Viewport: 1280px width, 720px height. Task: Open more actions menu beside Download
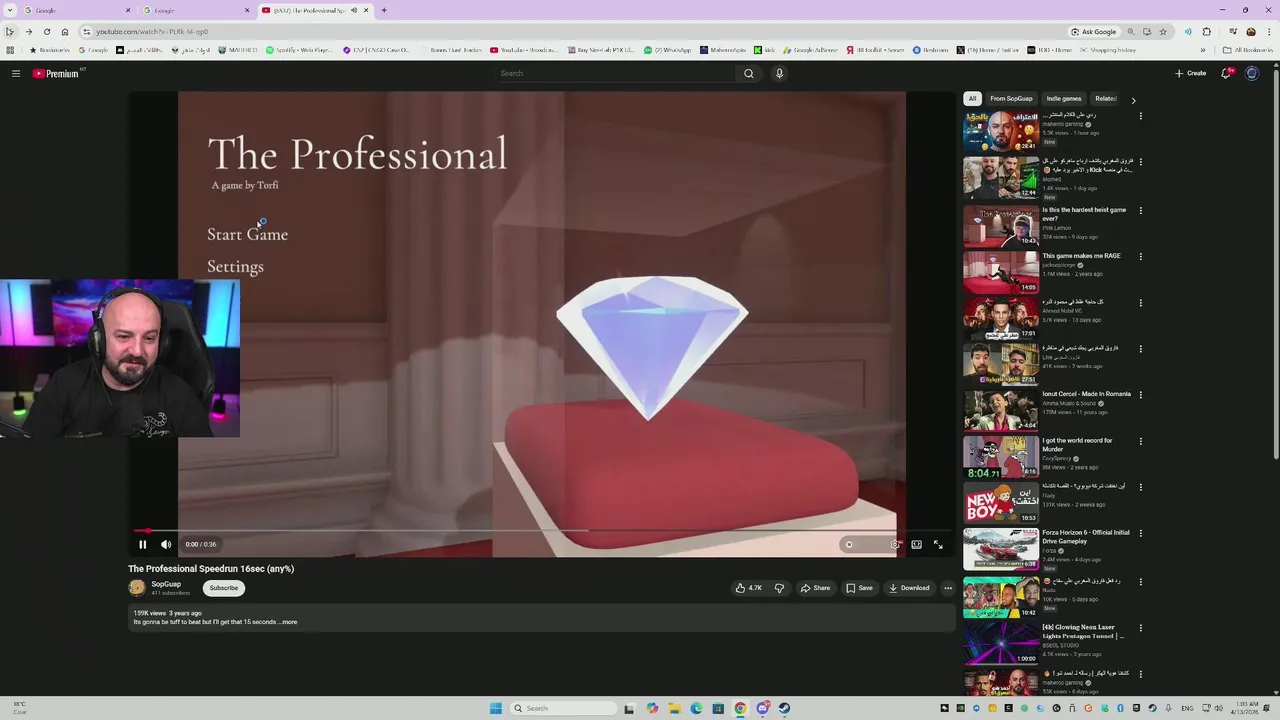pos(948,588)
